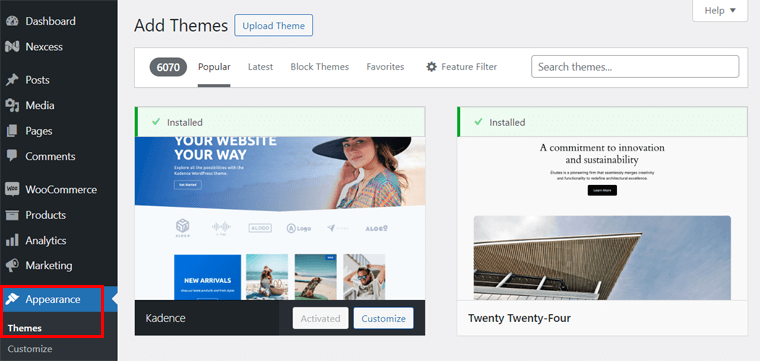Screen dimensions: 760x361
Task: Click the Nexcess logo icon in sidebar
Action: [12, 47]
